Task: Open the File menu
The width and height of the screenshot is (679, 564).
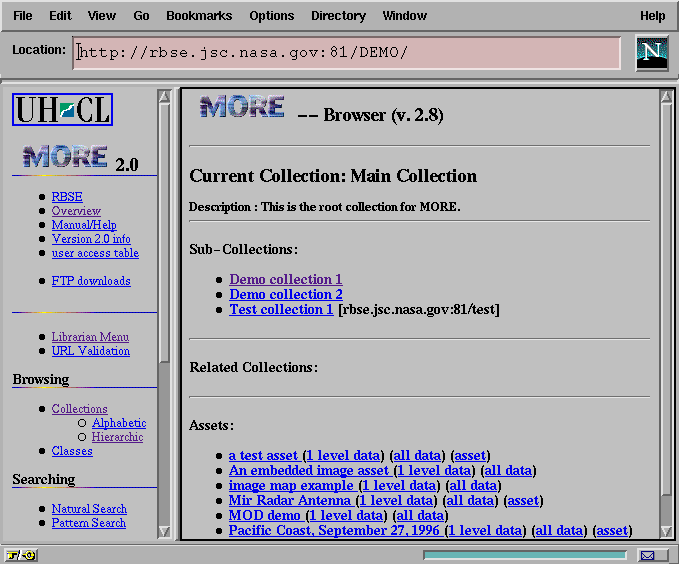Action: coord(22,16)
